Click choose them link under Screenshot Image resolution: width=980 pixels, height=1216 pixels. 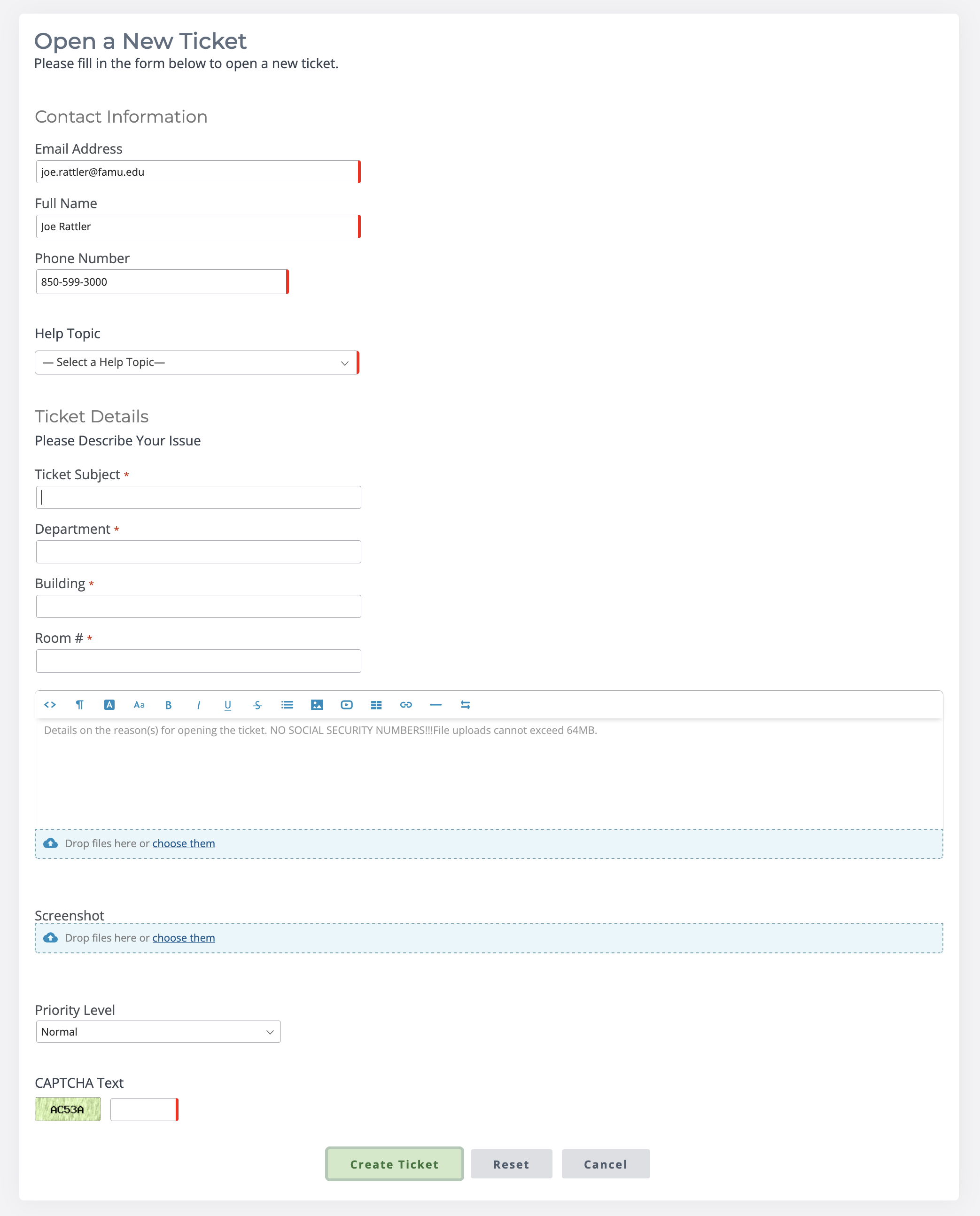coord(184,938)
